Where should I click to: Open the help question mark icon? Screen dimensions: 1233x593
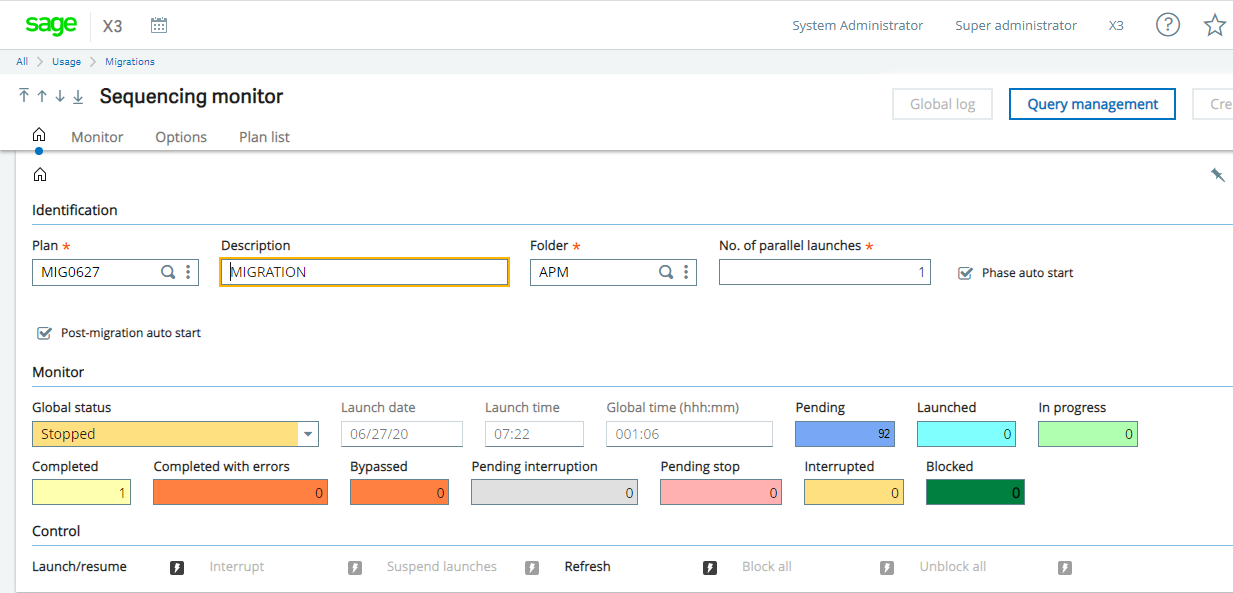(x=1167, y=25)
